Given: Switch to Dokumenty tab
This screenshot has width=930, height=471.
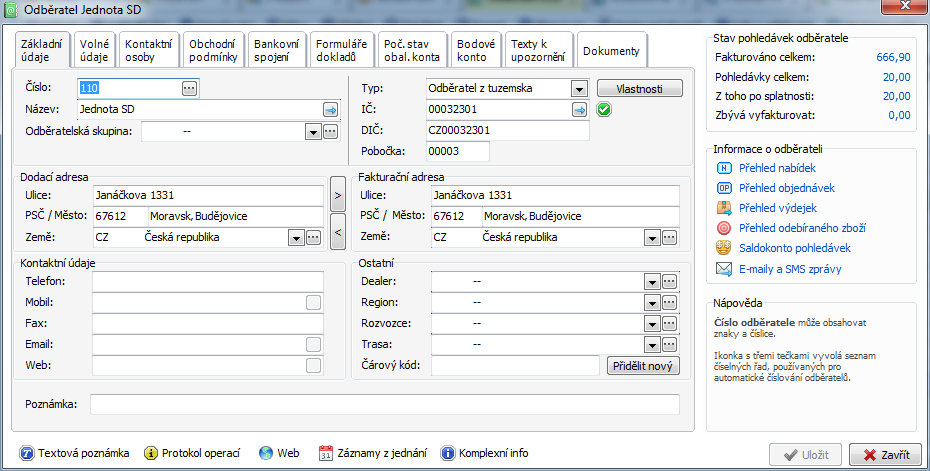Looking at the screenshot, I should 611,51.
